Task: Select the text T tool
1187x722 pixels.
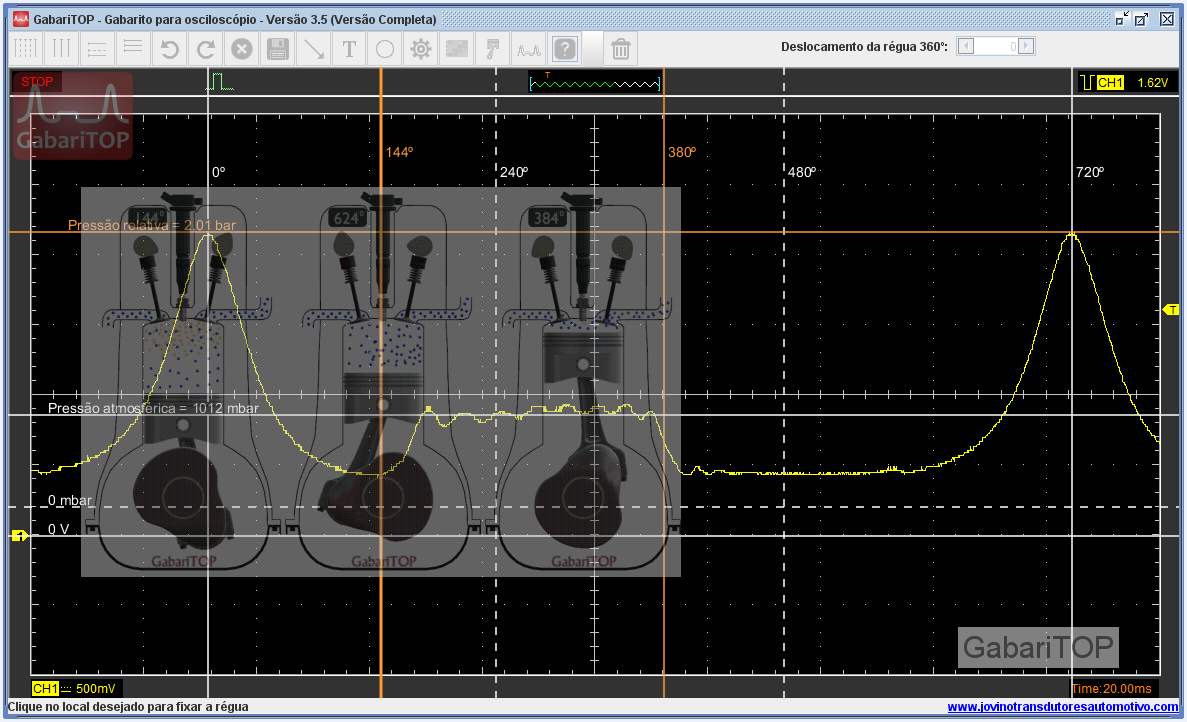Action: [349, 49]
